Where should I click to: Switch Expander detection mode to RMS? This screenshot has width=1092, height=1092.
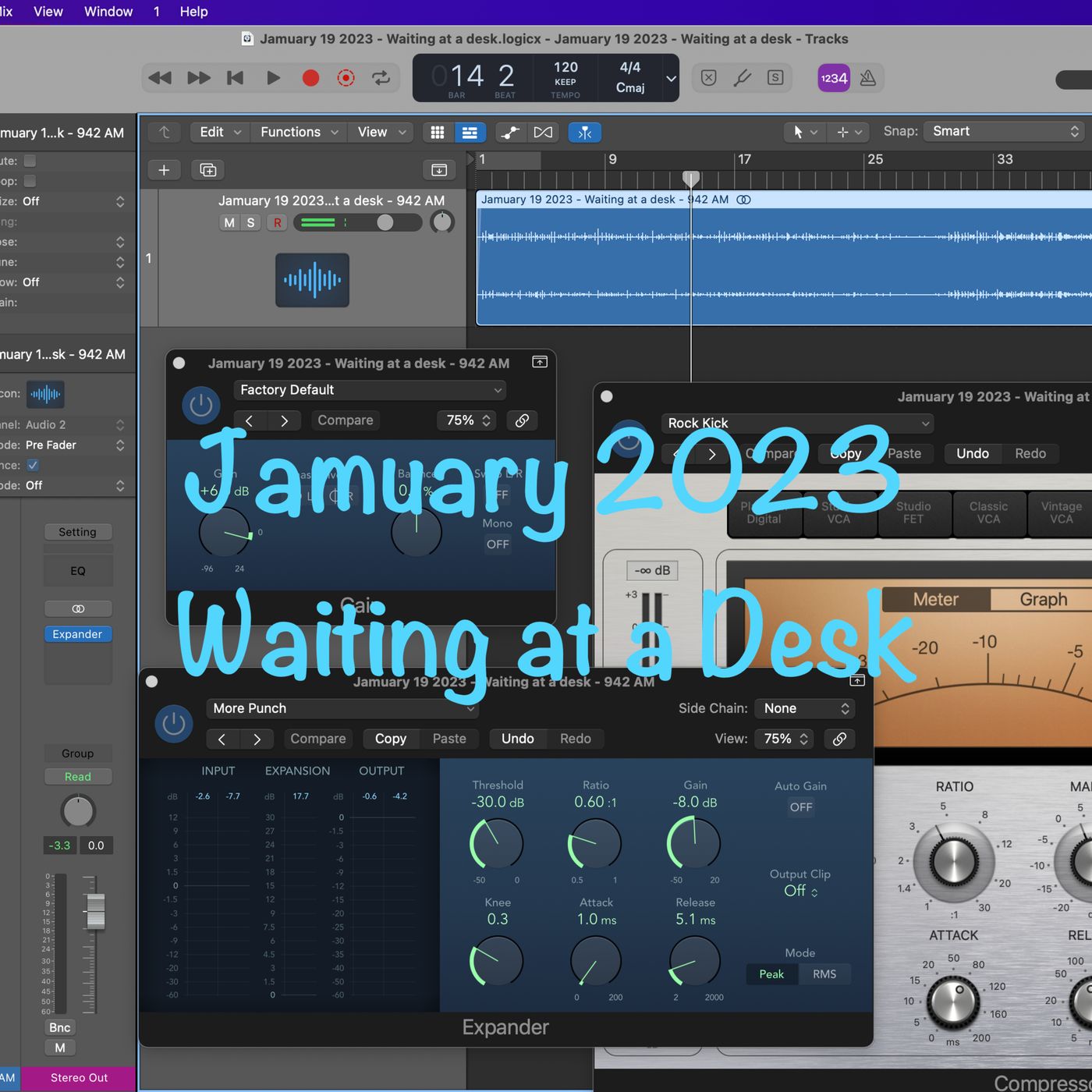(x=824, y=973)
